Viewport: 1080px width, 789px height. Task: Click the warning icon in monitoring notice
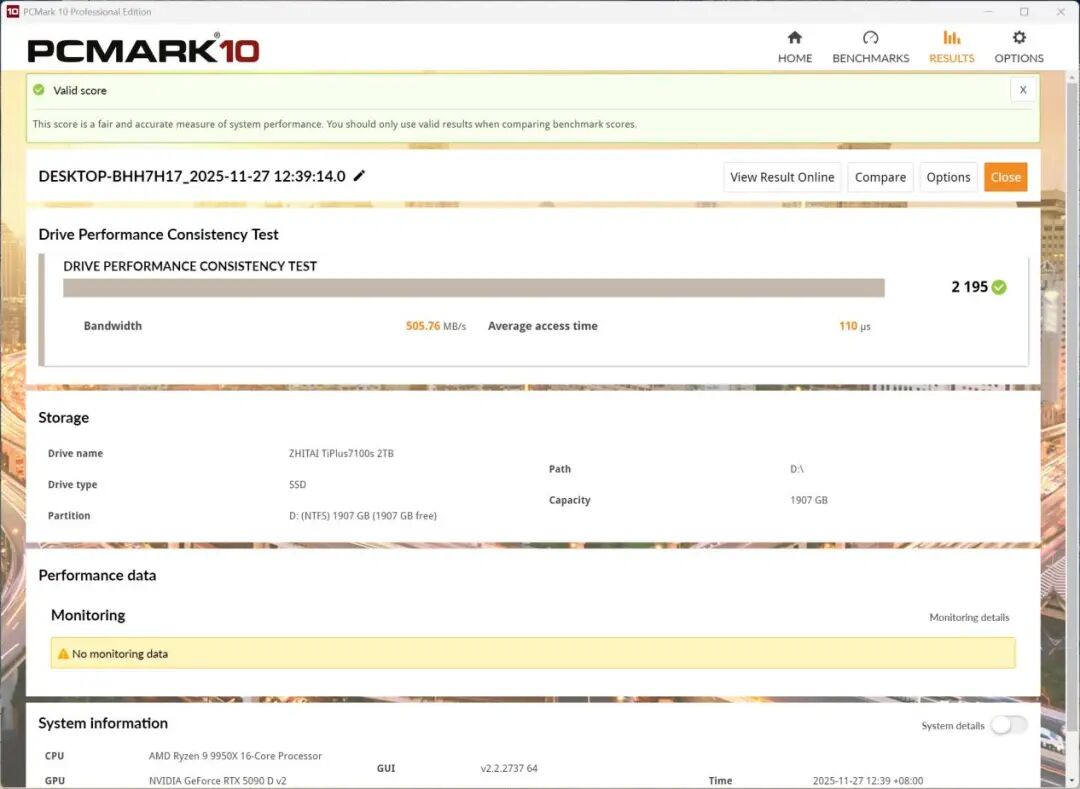pos(63,654)
